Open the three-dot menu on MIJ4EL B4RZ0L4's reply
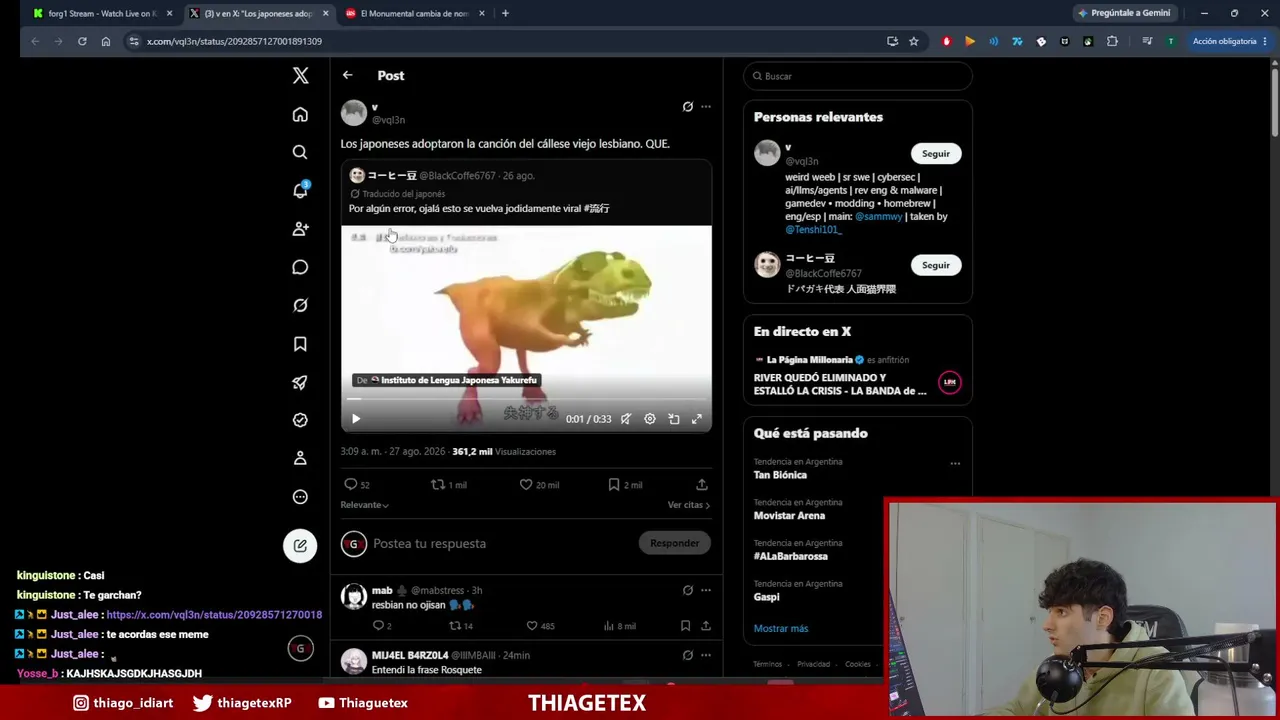Screen dimensions: 1280x720 [706, 655]
